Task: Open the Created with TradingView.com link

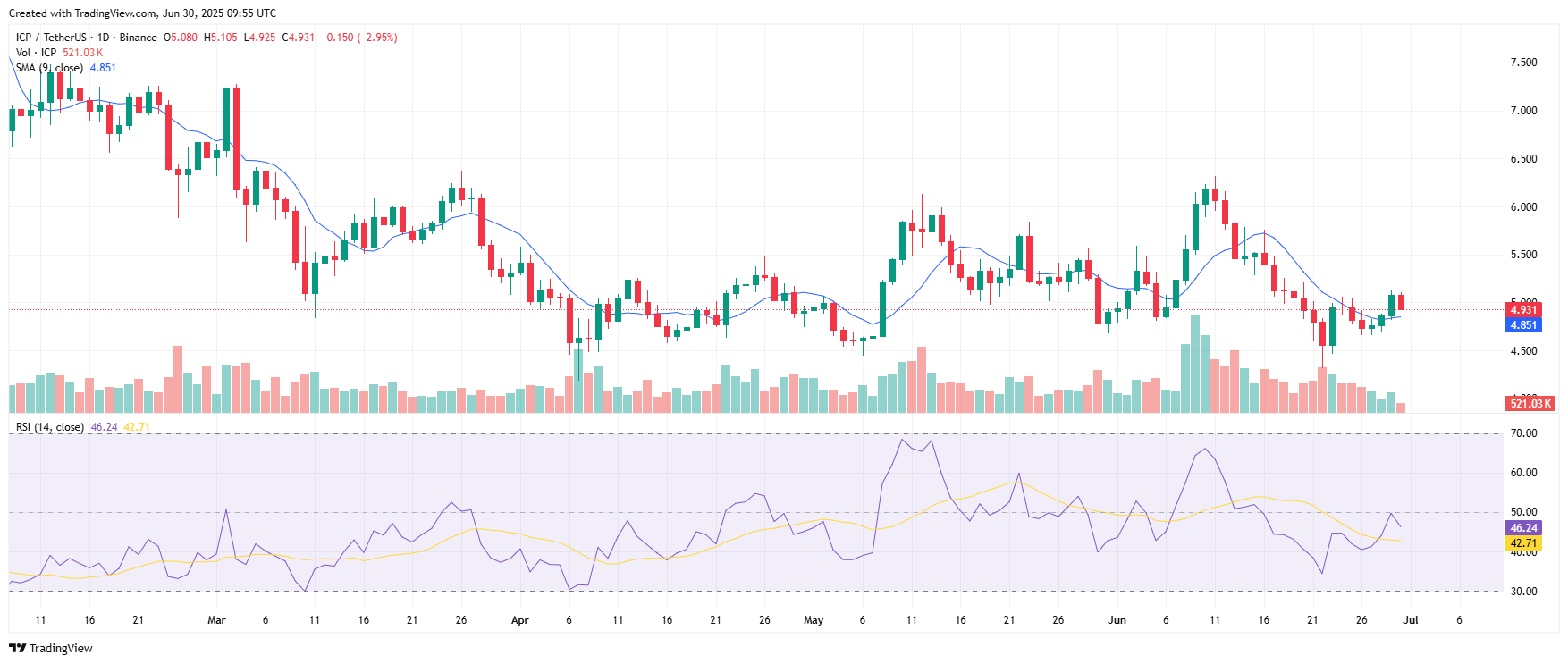Action: coord(142,13)
